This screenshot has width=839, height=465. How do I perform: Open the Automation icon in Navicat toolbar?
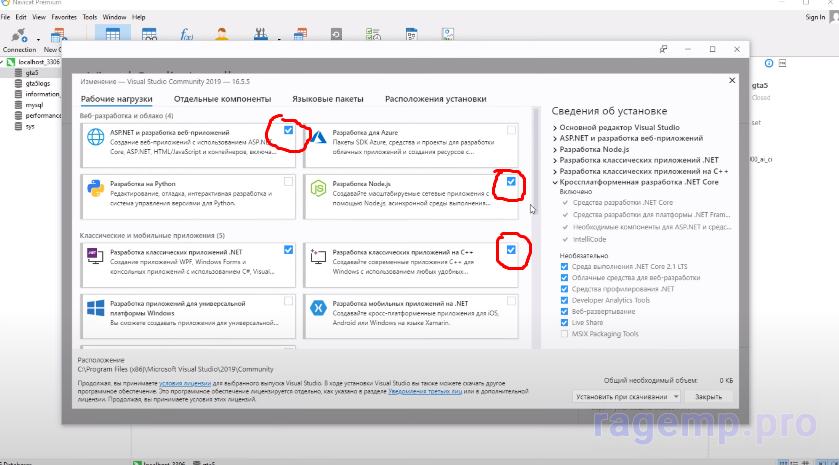pos(373,34)
